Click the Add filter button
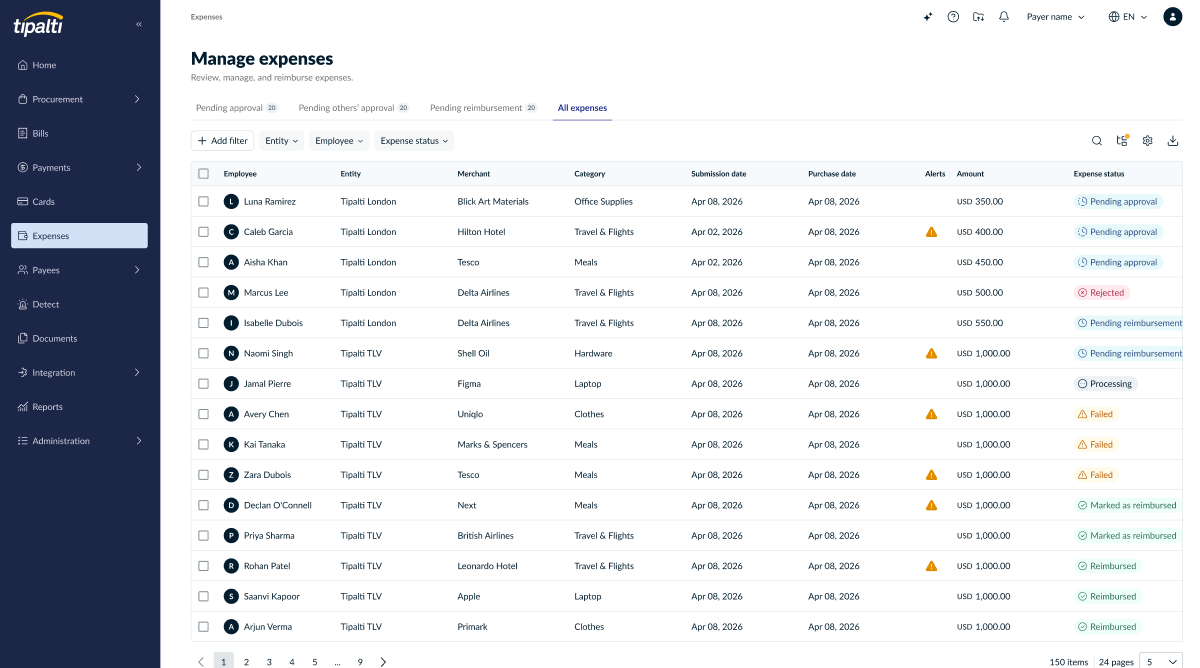The image size is (1200, 668). 222,141
